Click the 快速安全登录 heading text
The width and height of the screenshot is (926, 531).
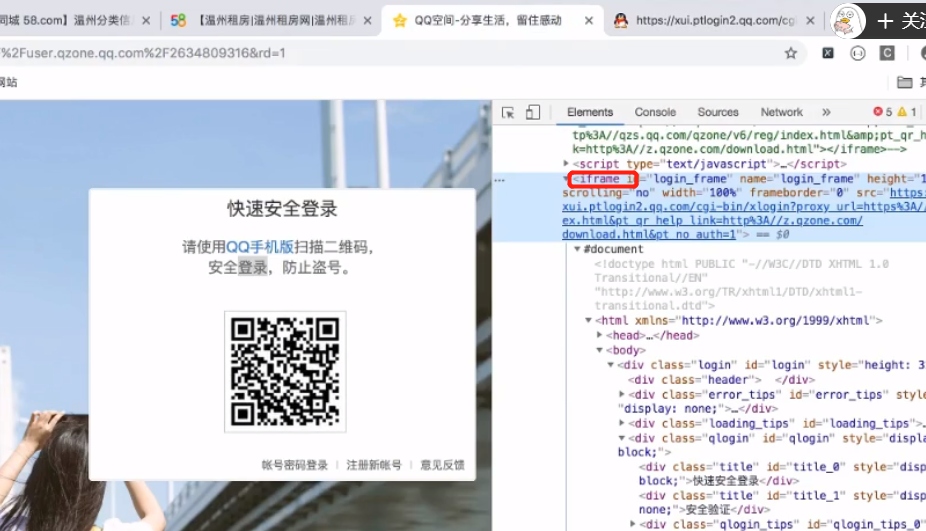282,209
